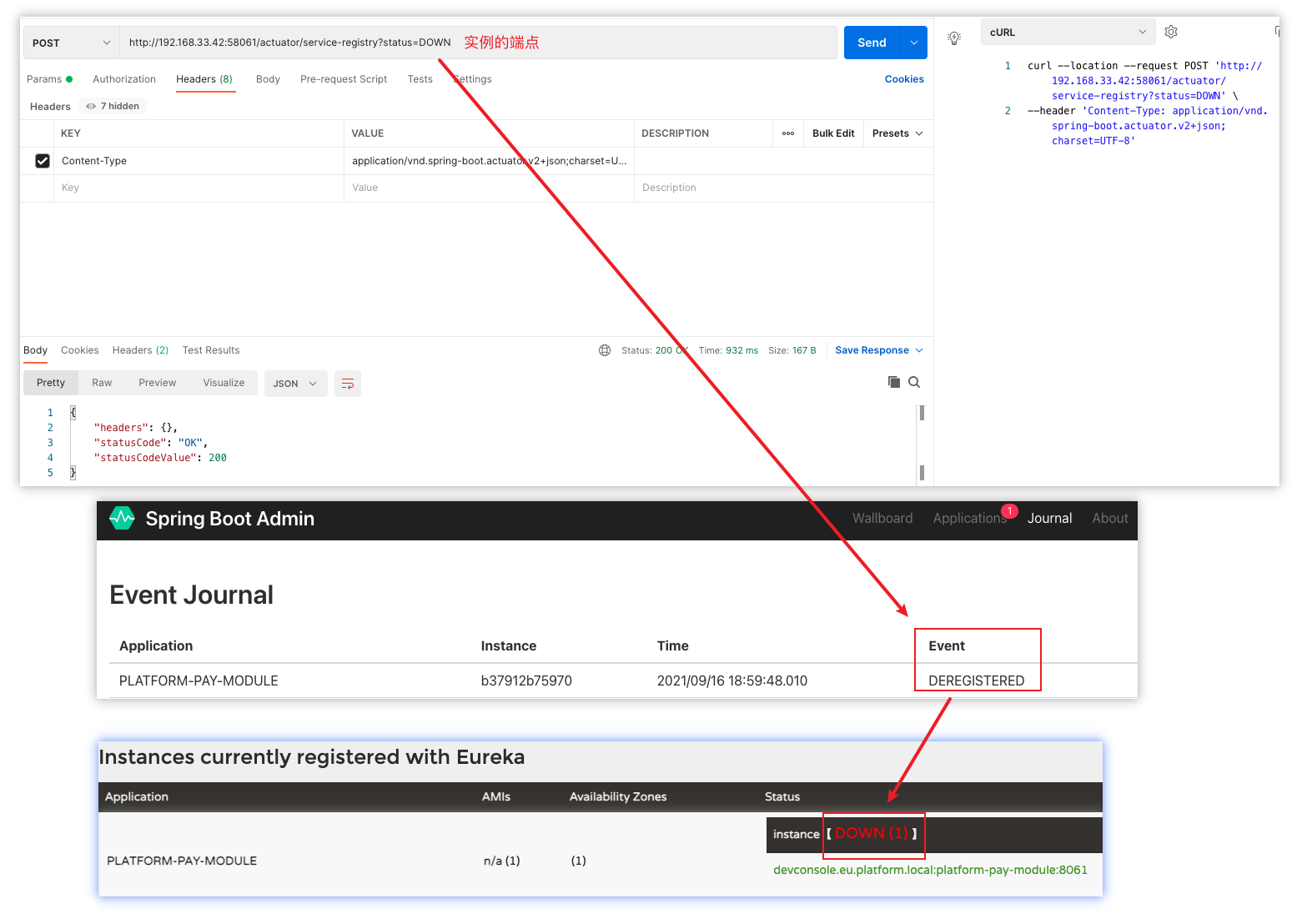This screenshot has width=1302, height=924.
Task: Click instance ID b37912b75970
Action: pos(526,680)
